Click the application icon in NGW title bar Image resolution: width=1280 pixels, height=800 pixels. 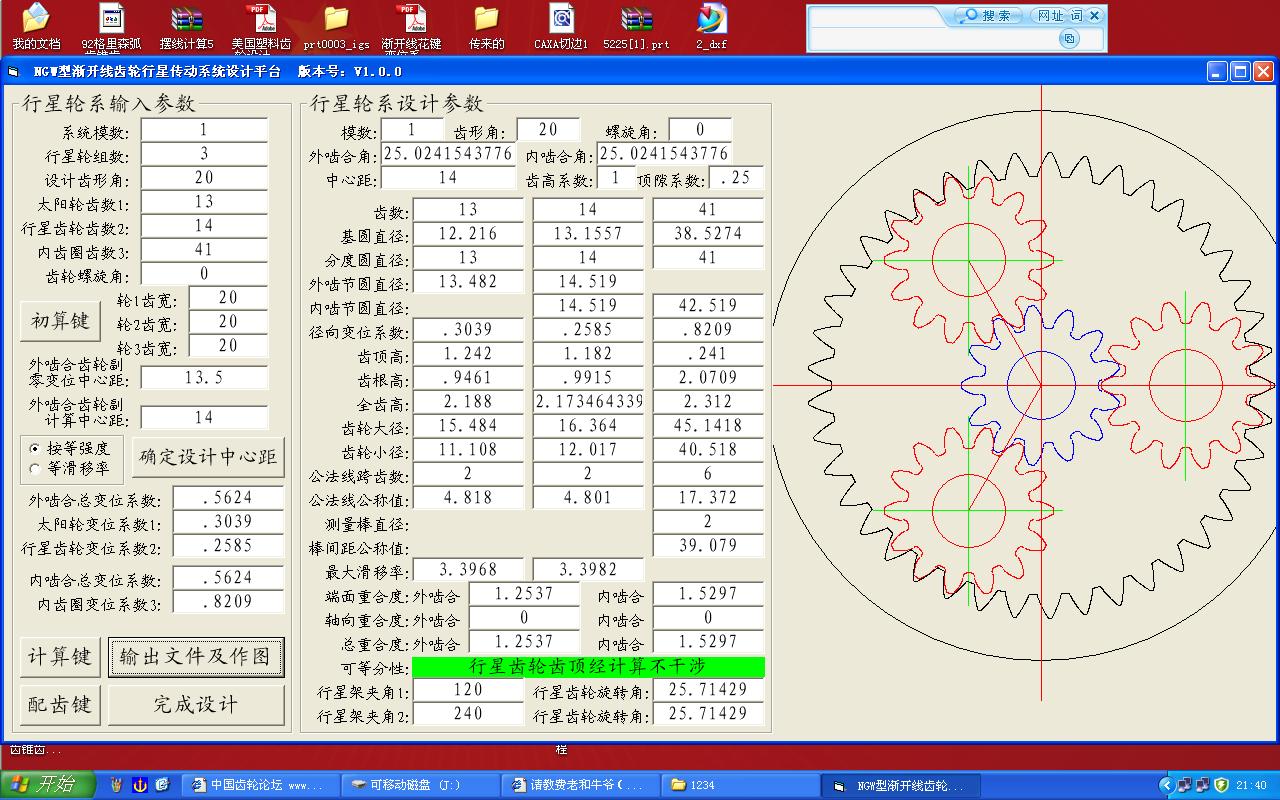coord(14,71)
